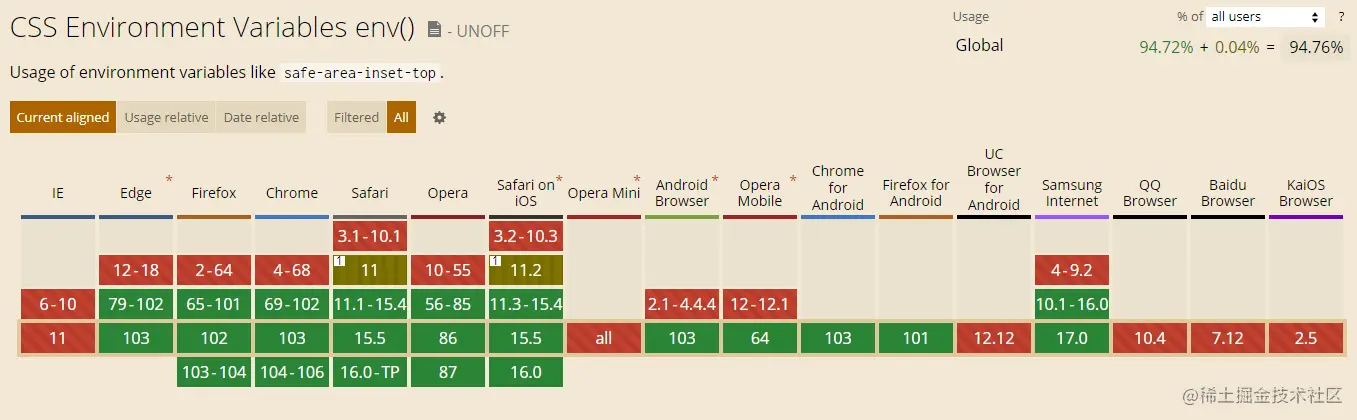Toggle the All browsers option
1357x420 pixels.
[x=401, y=117]
